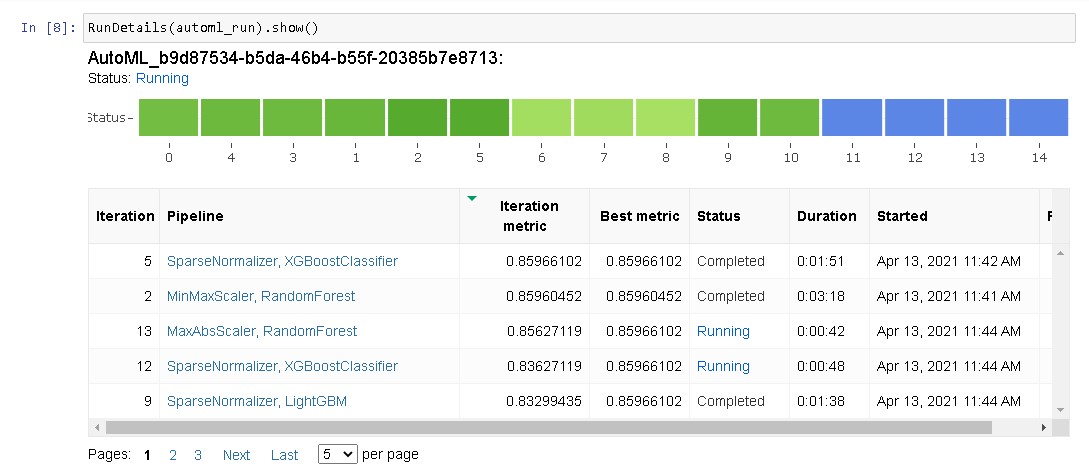Viewport: 1089px width, 469px height.
Task: Click the horizontal scrollbar left arrow
Action: [x=97, y=427]
